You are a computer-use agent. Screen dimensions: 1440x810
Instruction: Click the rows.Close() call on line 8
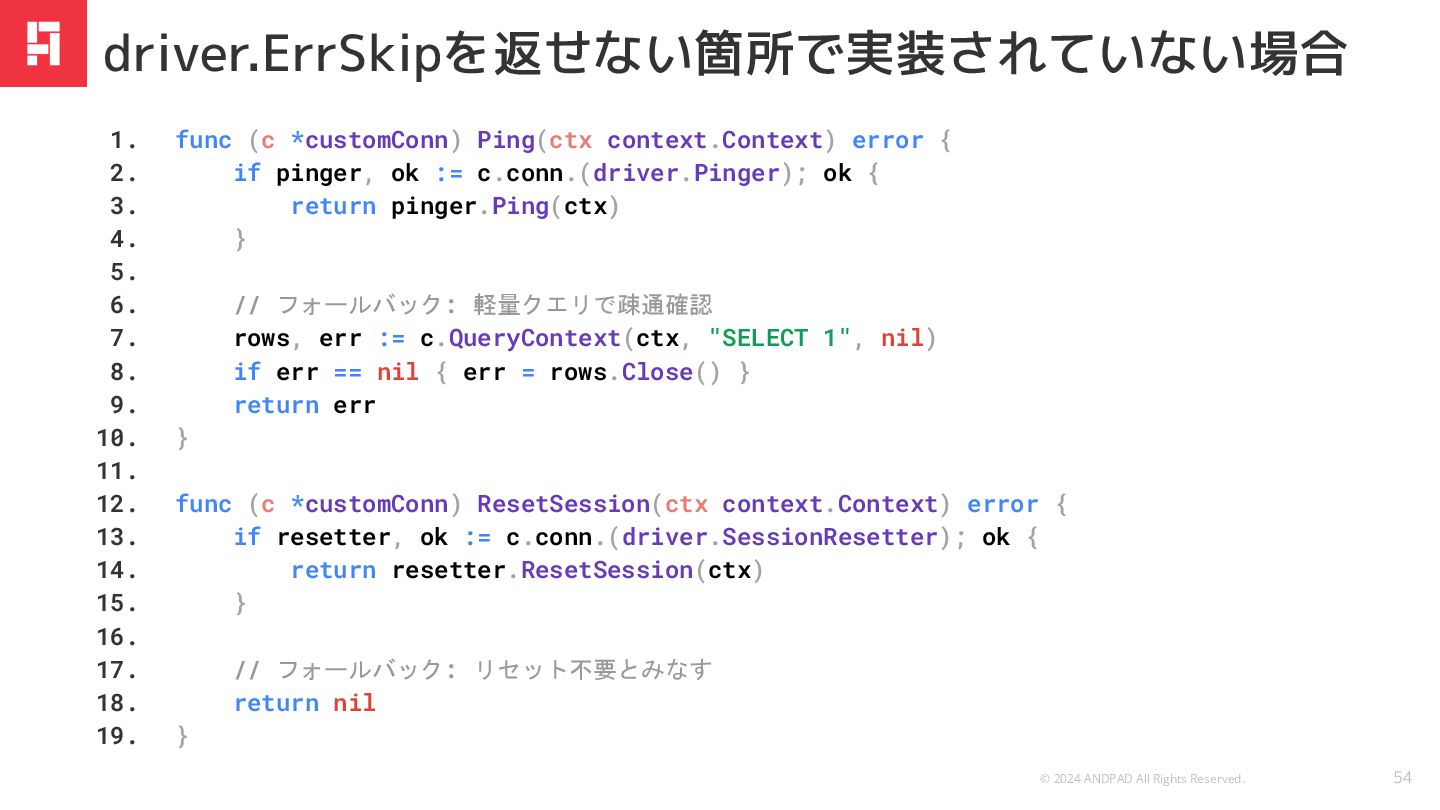(x=635, y=372)
